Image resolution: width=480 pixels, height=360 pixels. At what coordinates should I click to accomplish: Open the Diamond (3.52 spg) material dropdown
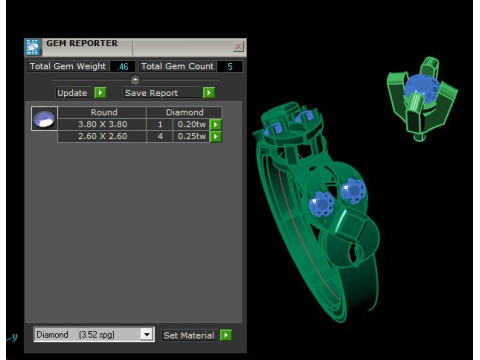(94, 334)
